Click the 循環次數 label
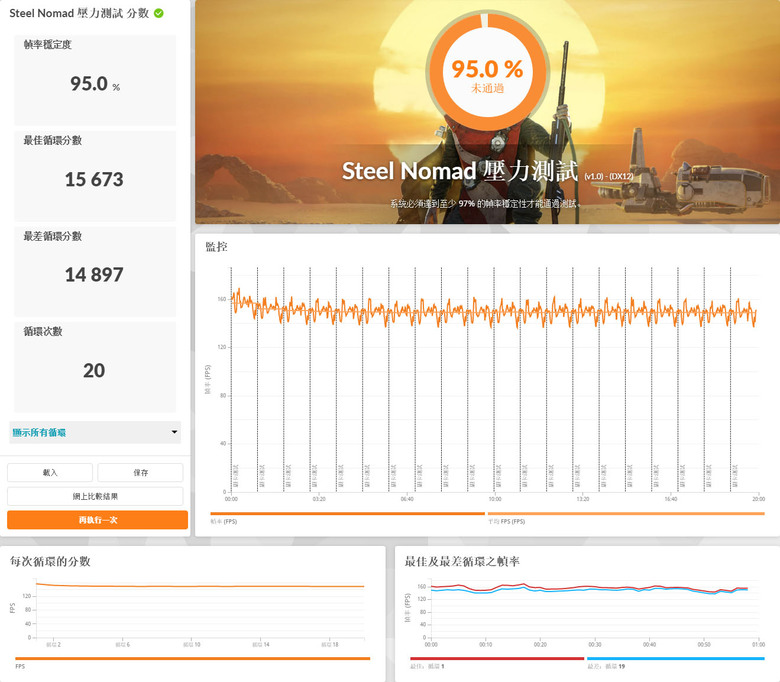 click(43, 331)
